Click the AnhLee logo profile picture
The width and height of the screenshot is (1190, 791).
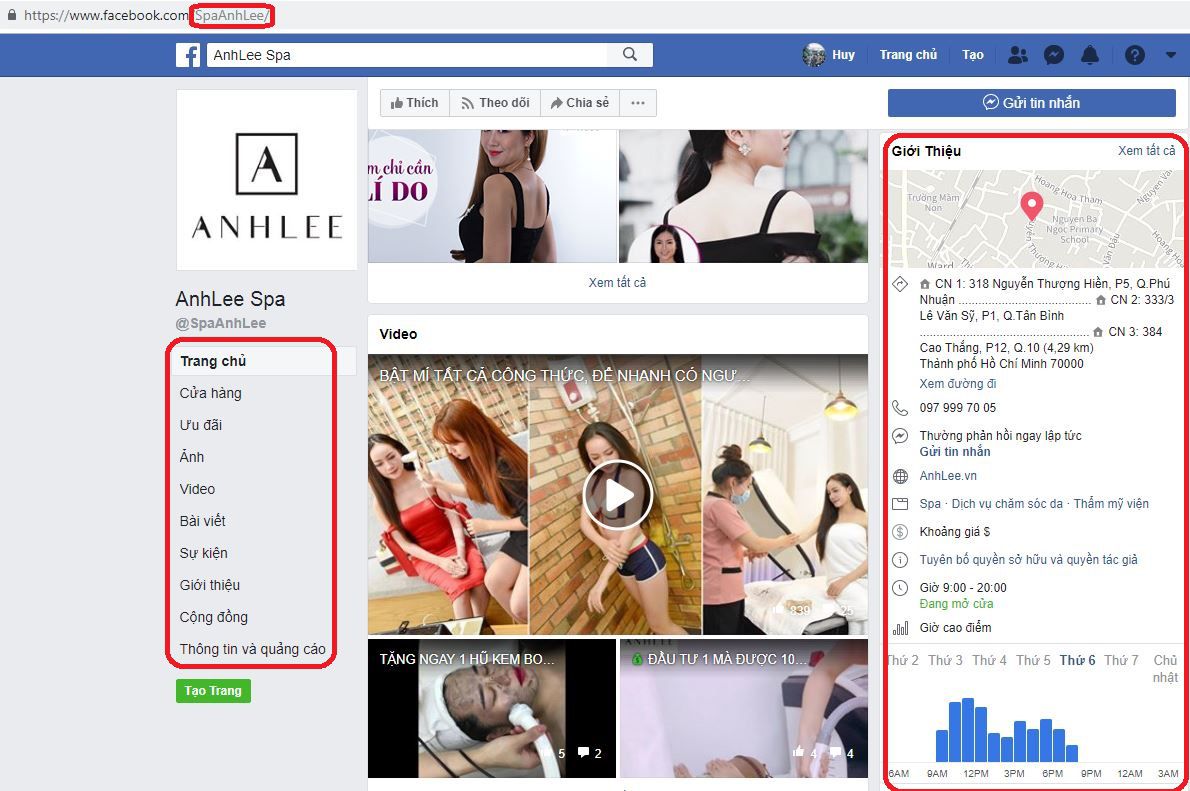pos(267,180)
